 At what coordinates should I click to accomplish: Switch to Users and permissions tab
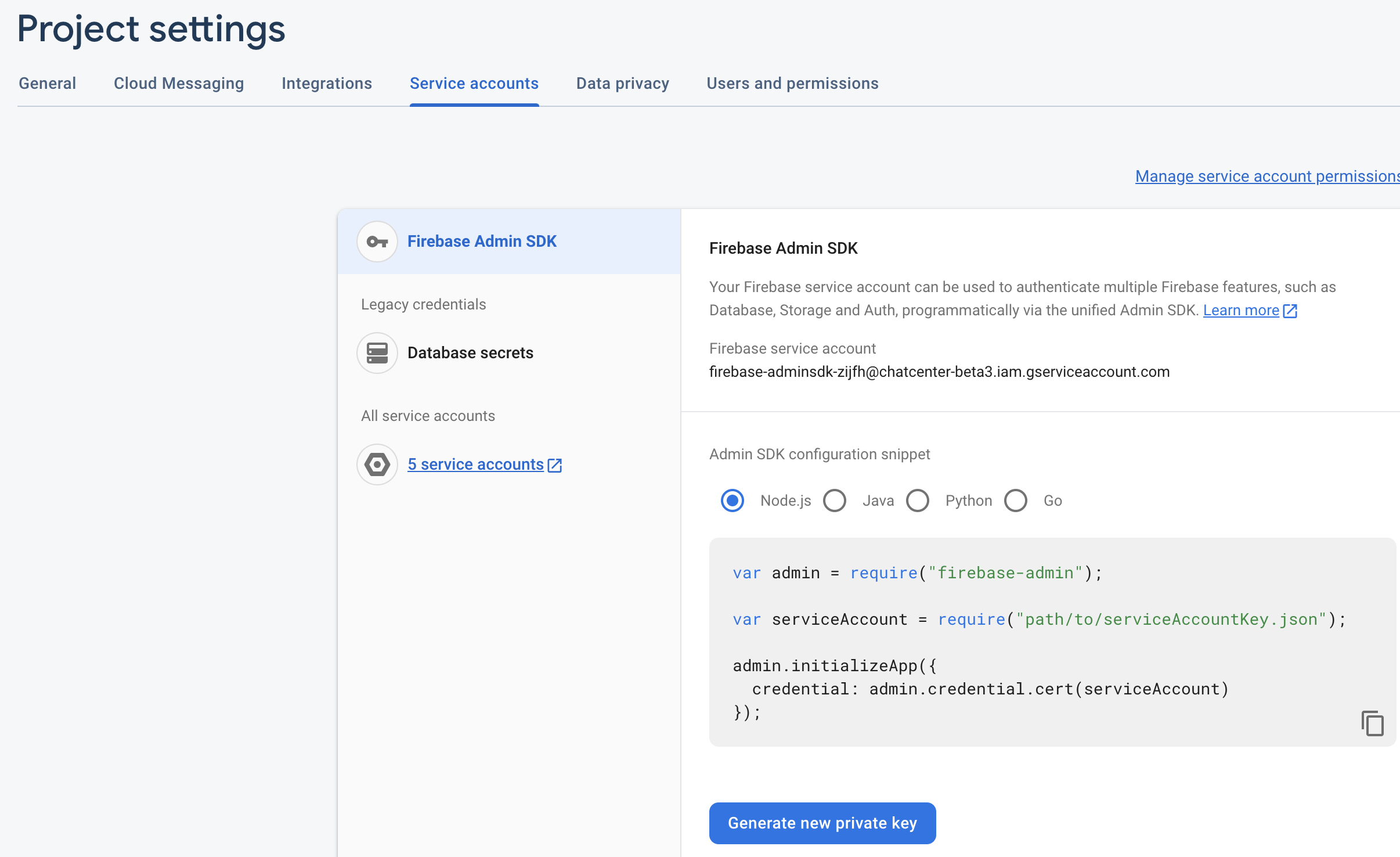pyautogui.click(x=792, y=84)
